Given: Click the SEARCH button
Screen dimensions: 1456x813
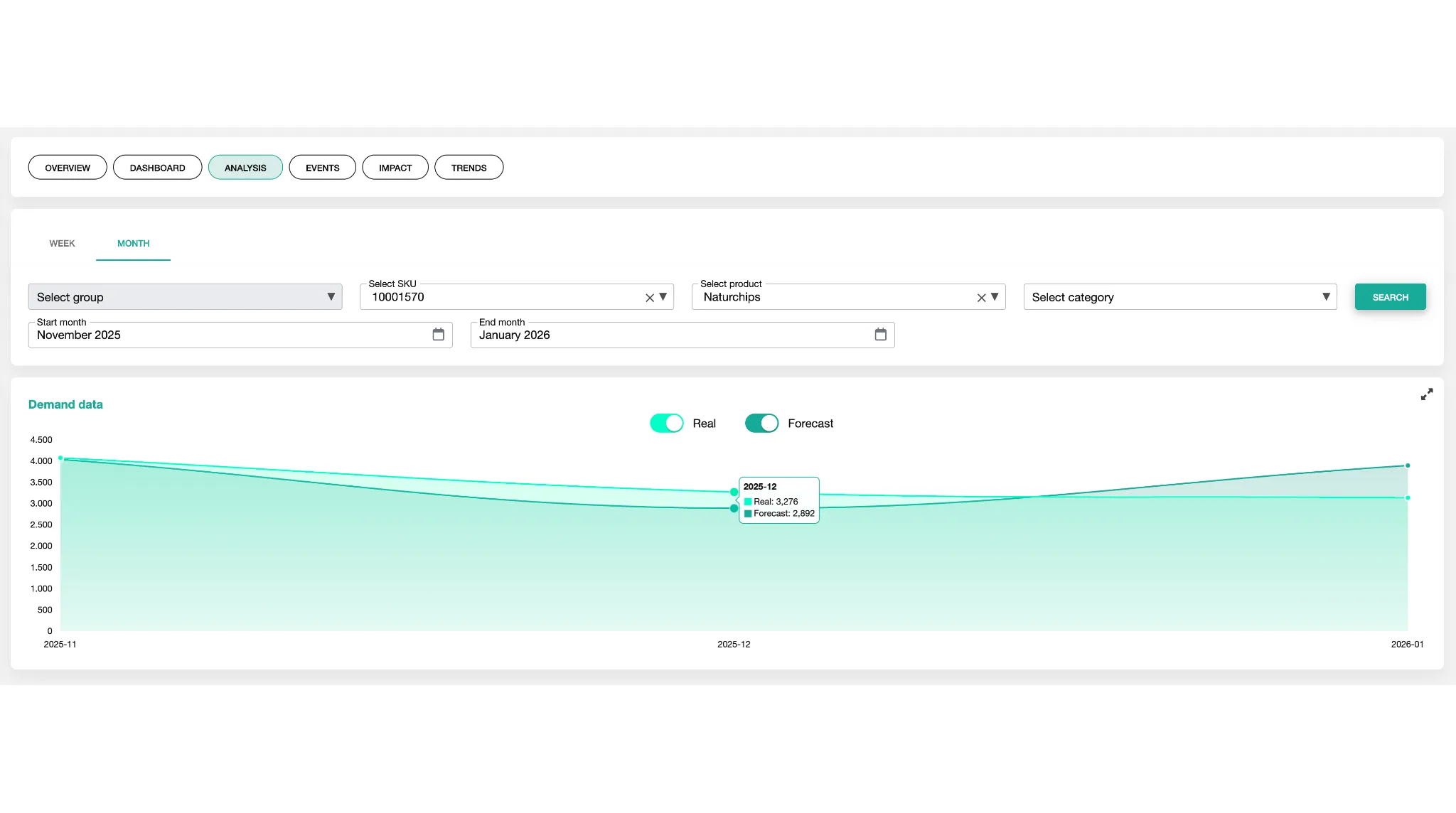Looking at the screenshot, I should (1388, 296).
